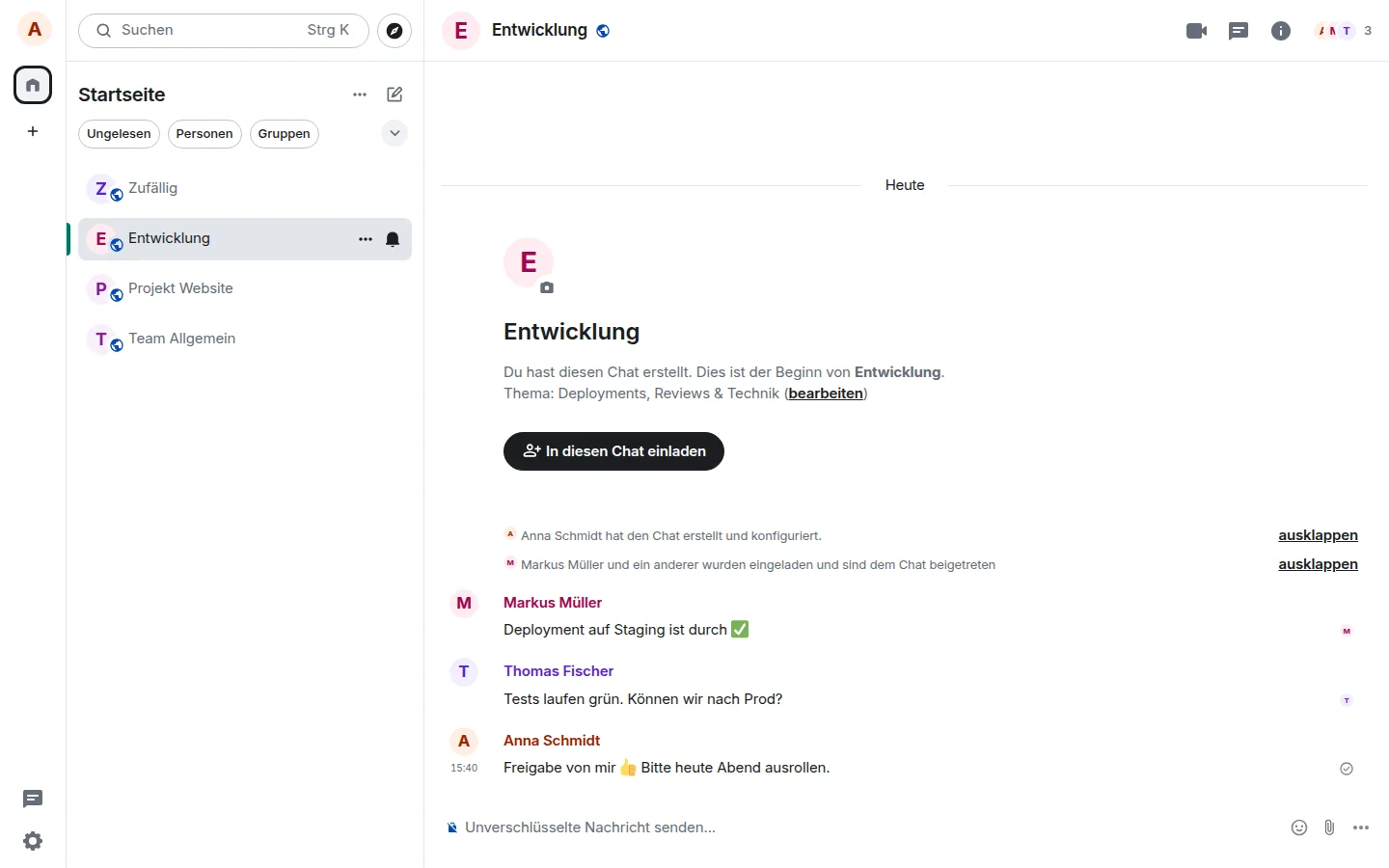Open the Projekt Website room
Image resolution: width=1389 pixels, height=868 pixels.
245,289
